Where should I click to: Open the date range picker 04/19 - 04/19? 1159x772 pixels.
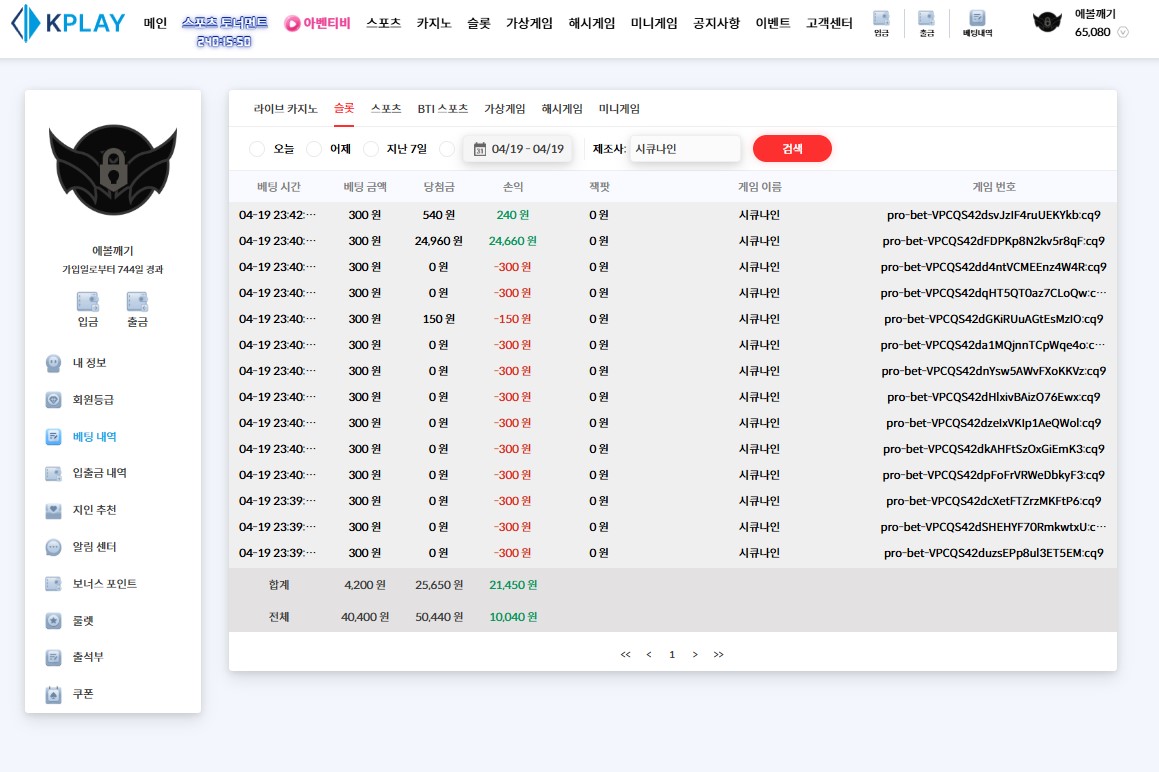coord(518,149)
